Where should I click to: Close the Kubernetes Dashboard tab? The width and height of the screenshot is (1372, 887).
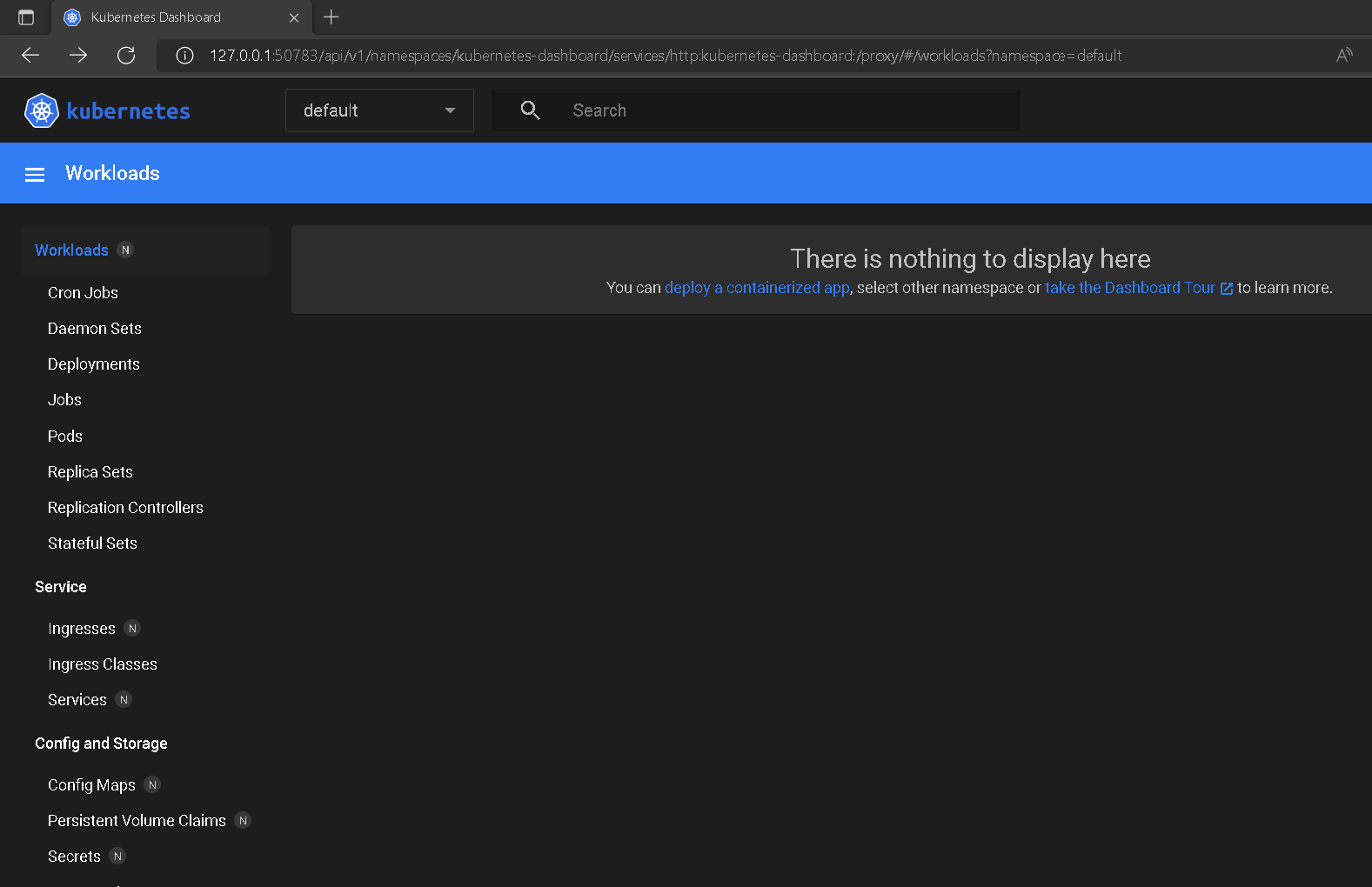coord(294,17)
